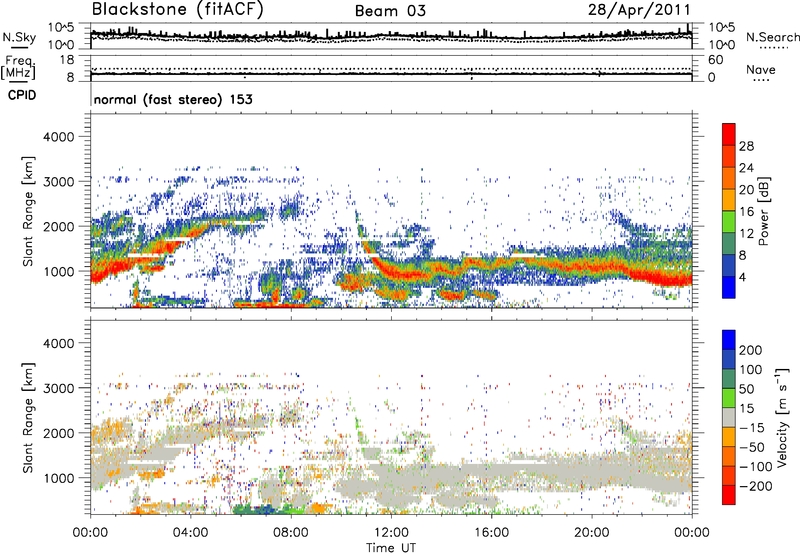This screenshot has height=554, width=800.
Task: Click the '200' Velocity colorbar label
Action: click(751, 350)
